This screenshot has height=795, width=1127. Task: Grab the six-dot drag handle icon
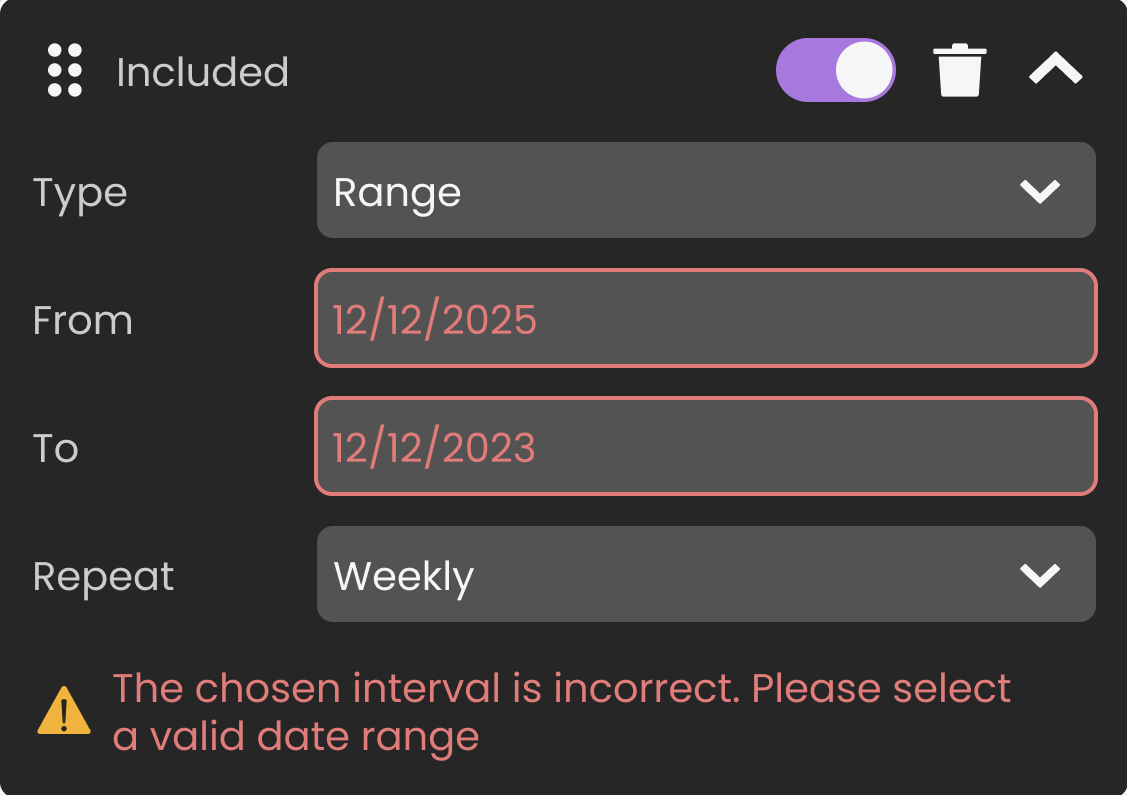click(x=65, y=71)
